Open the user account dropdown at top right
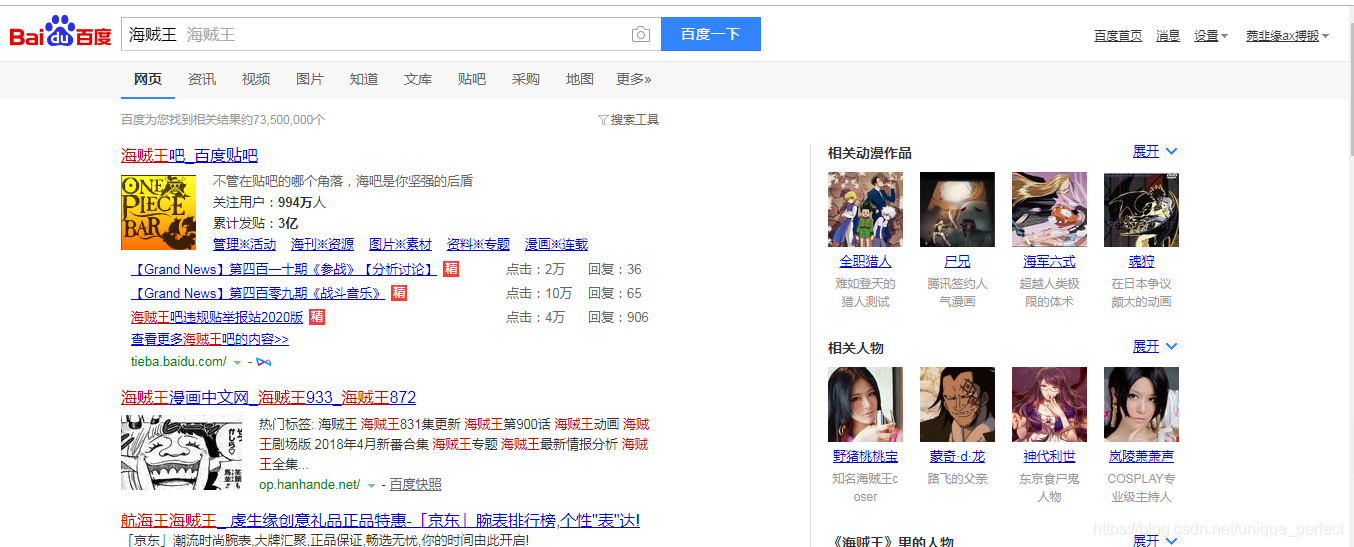Screen dimensions: 1354x547 [1287, 36]
